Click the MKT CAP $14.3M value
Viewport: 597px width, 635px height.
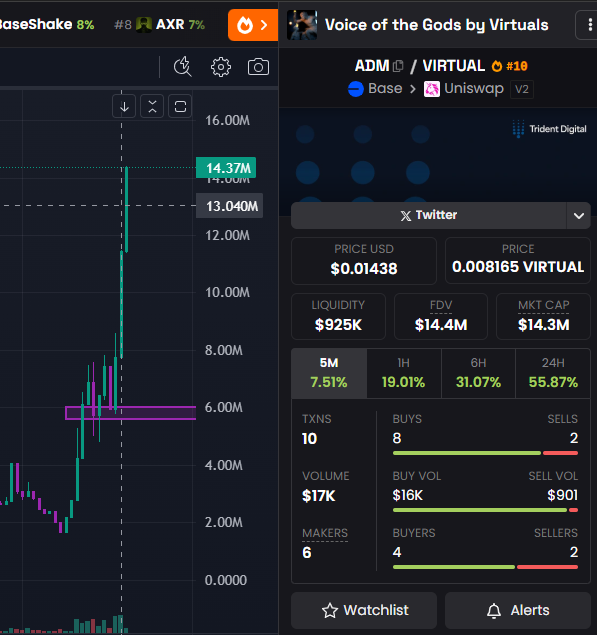point(544,325)
